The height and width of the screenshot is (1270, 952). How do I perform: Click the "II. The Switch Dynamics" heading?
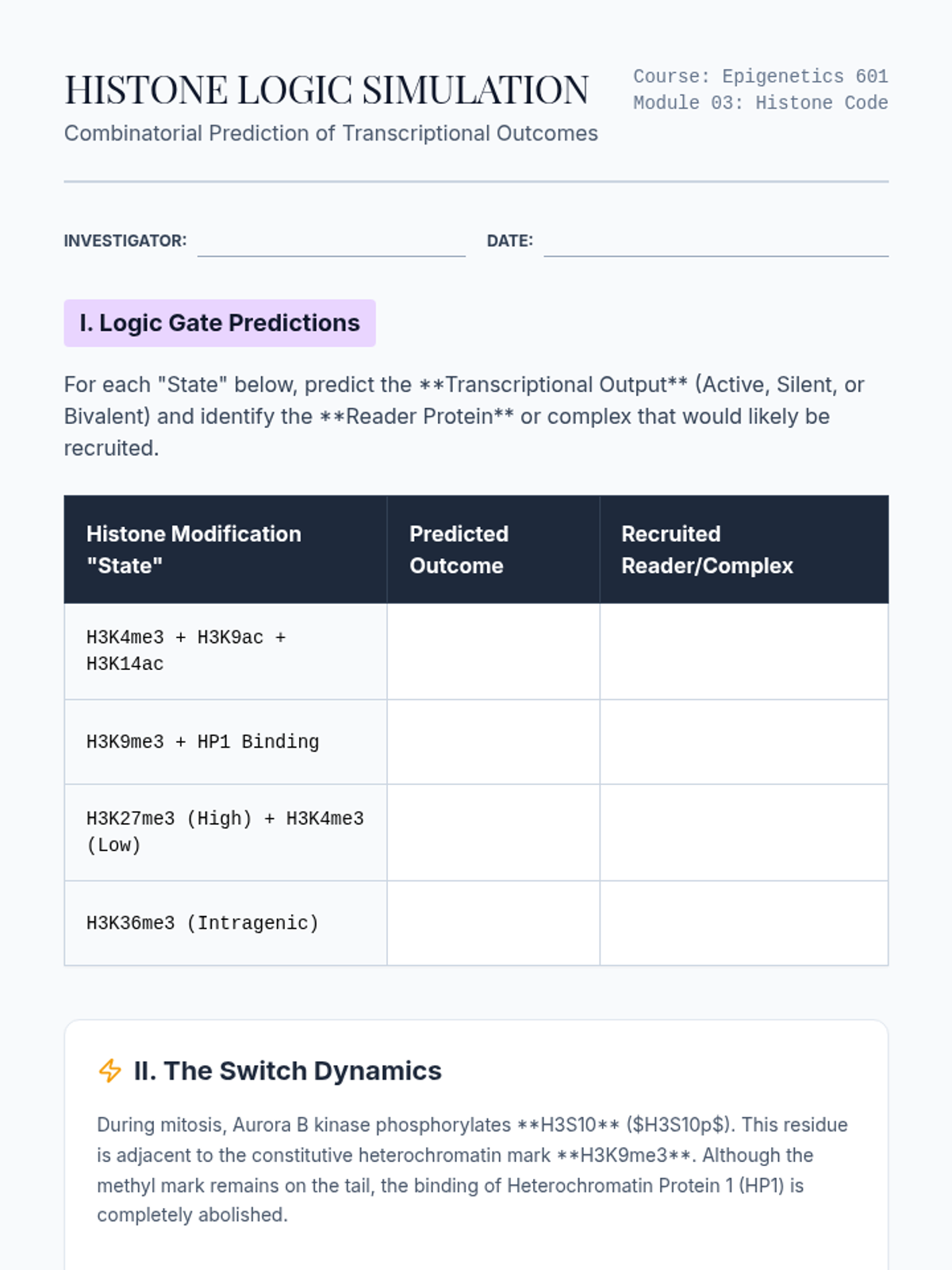click(x=287, y=1071)
